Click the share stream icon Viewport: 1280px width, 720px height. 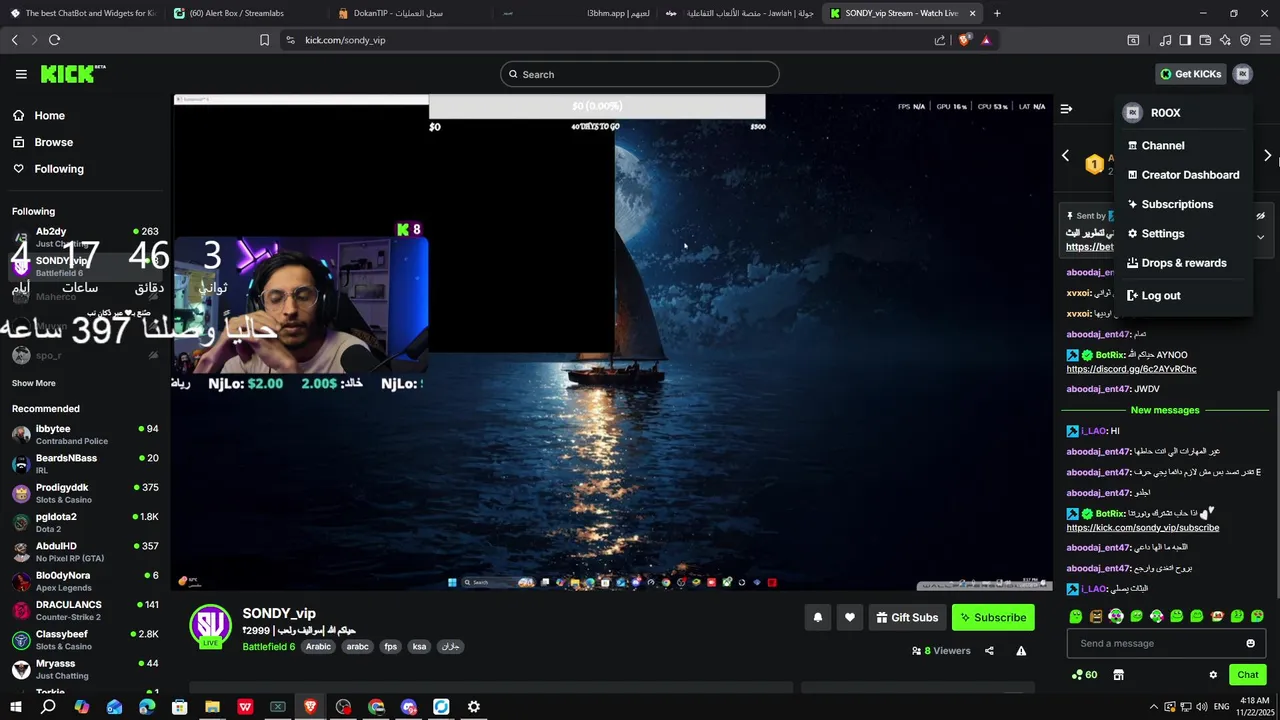(989, 651)
